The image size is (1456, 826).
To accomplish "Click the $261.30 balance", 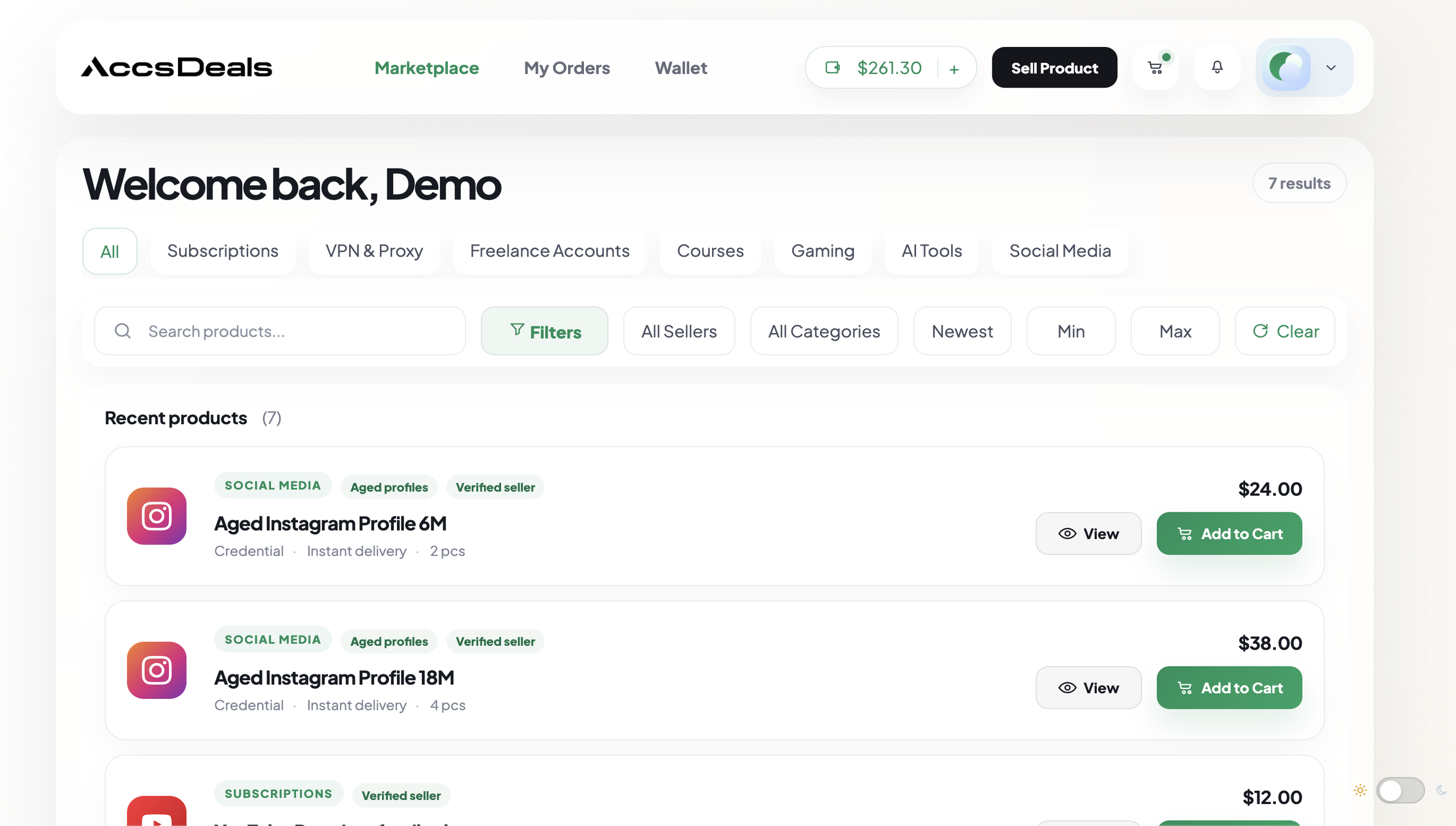I will (x=890, y=68).
